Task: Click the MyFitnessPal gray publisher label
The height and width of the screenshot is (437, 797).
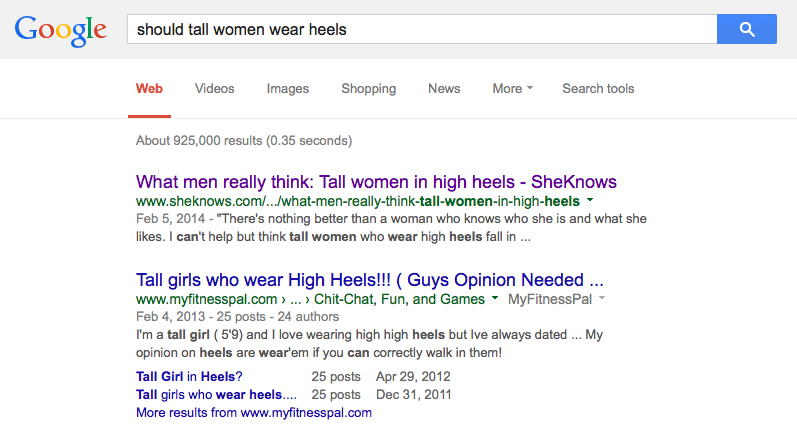Action: click(x=550, y=299)
